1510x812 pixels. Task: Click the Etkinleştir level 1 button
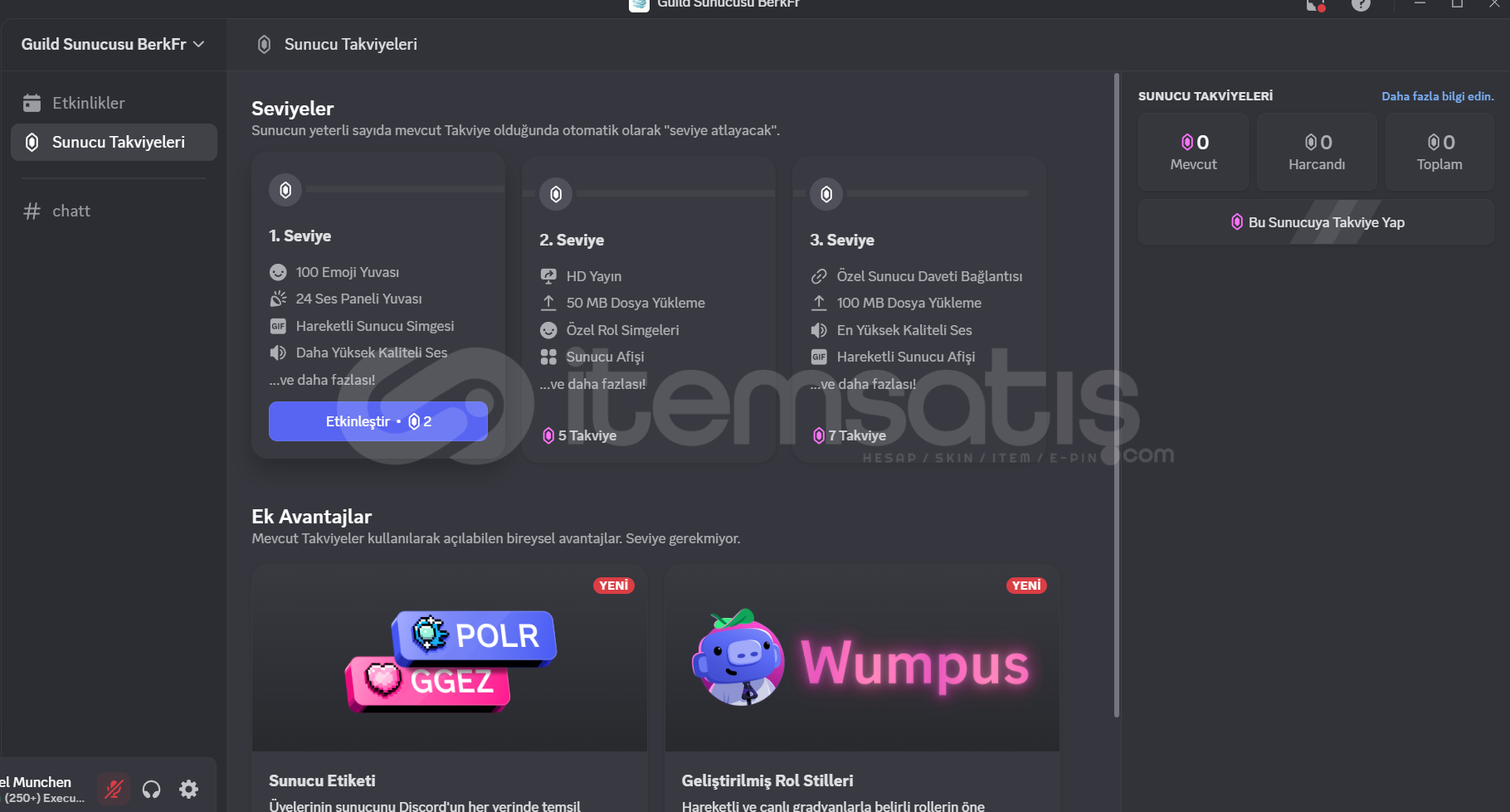pos(377,421)
